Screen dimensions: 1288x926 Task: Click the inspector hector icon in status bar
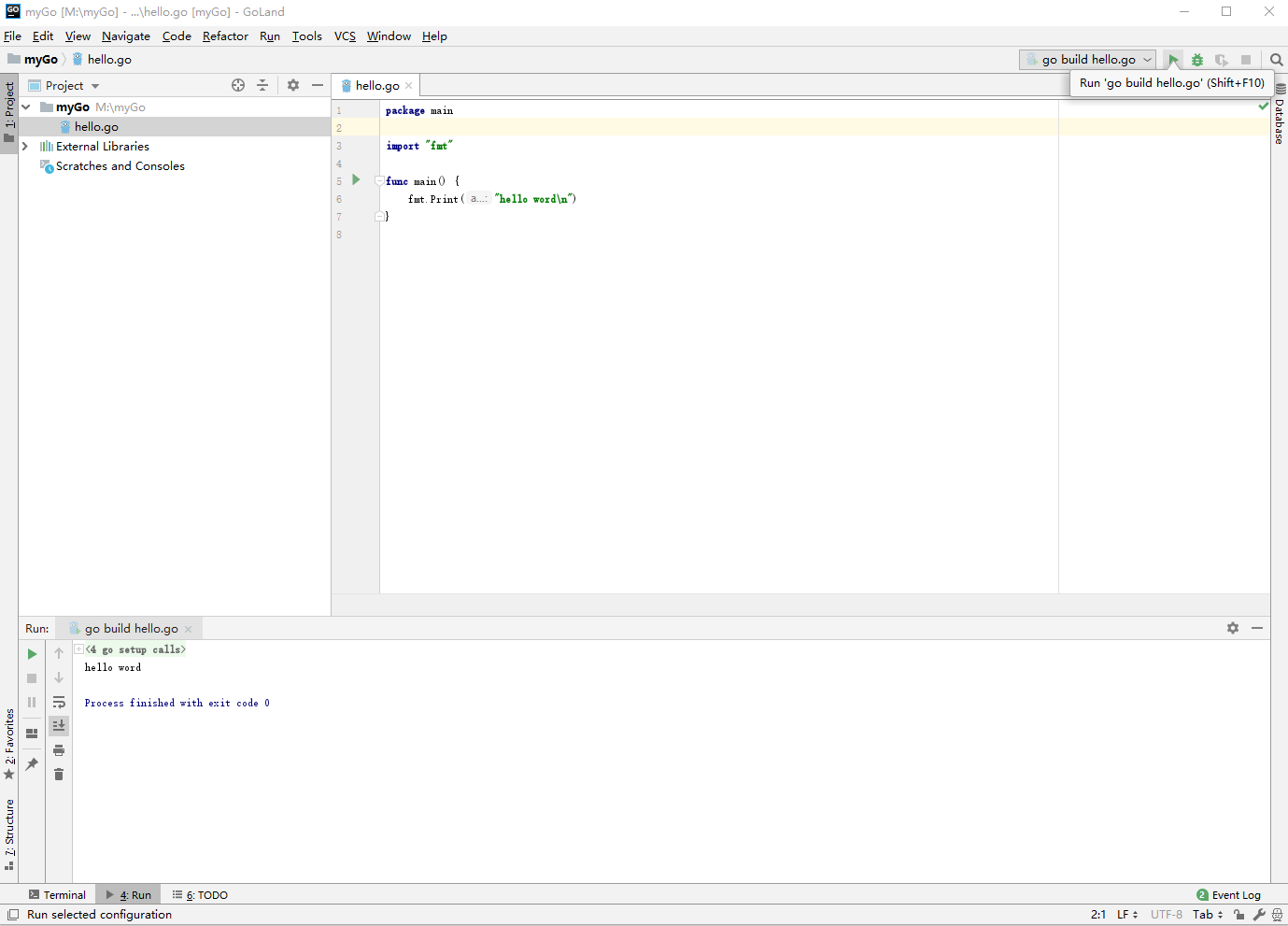[1277, 915]
